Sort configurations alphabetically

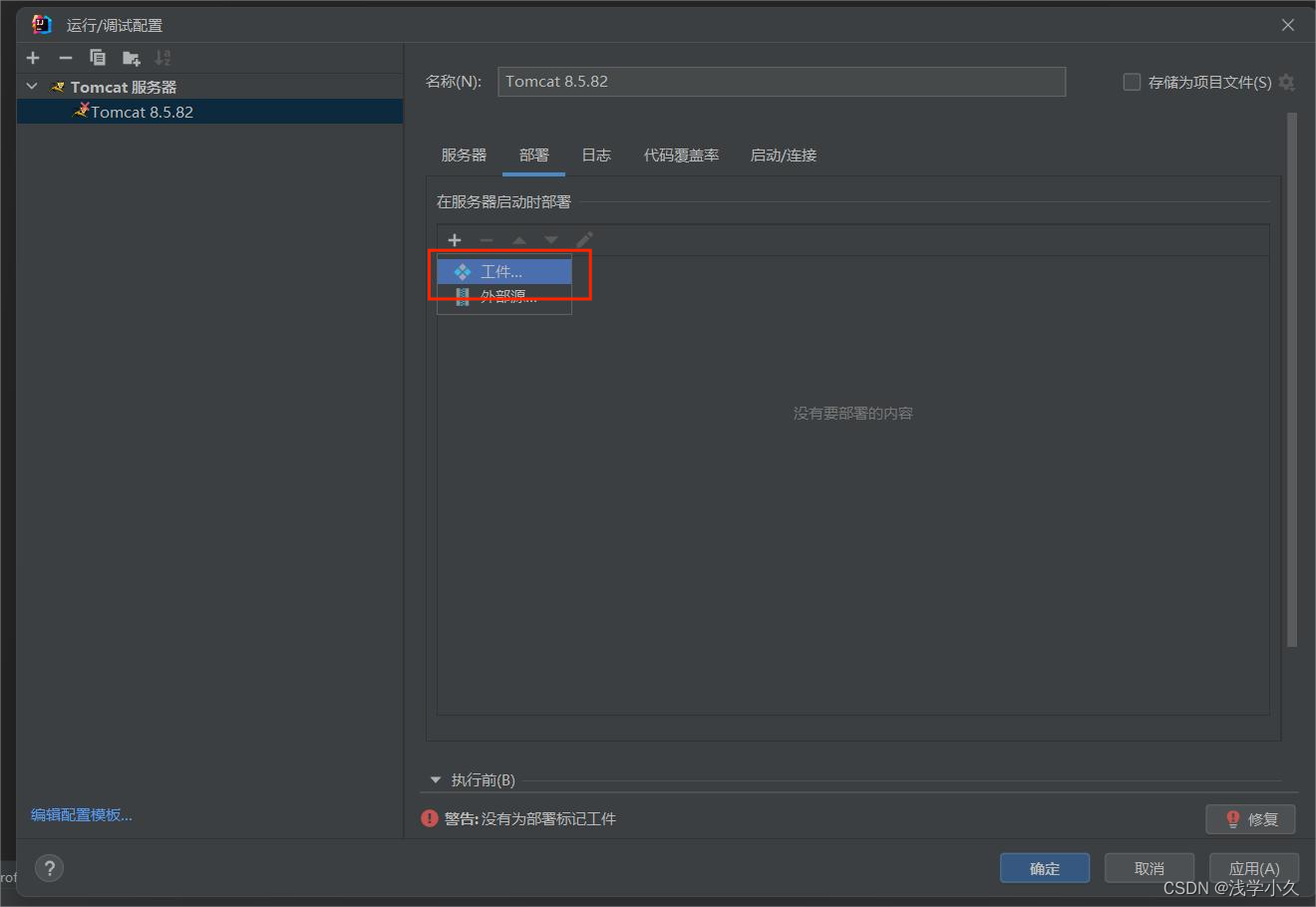pos(163,58)
